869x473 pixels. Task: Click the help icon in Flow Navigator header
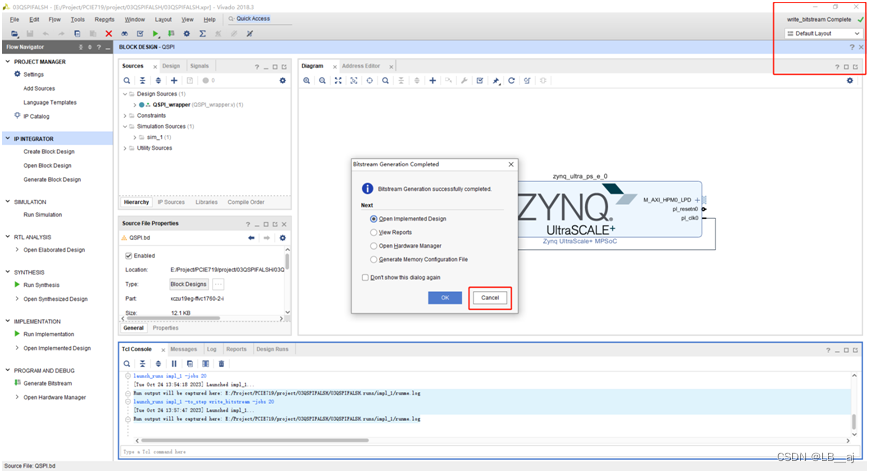coord(99,47)
